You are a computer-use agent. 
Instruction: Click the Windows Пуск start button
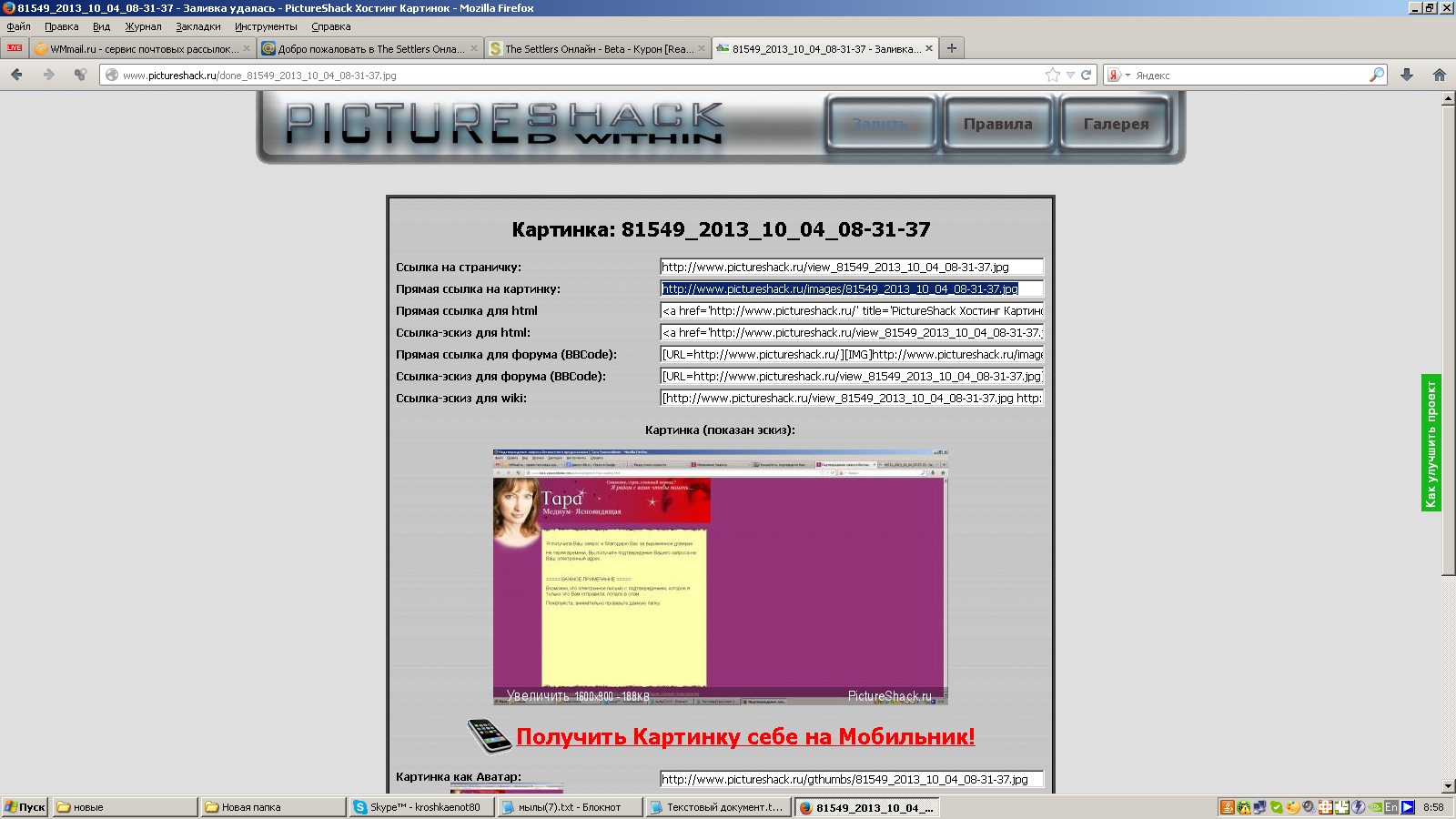pyautogui.click(x=25, y=807)
